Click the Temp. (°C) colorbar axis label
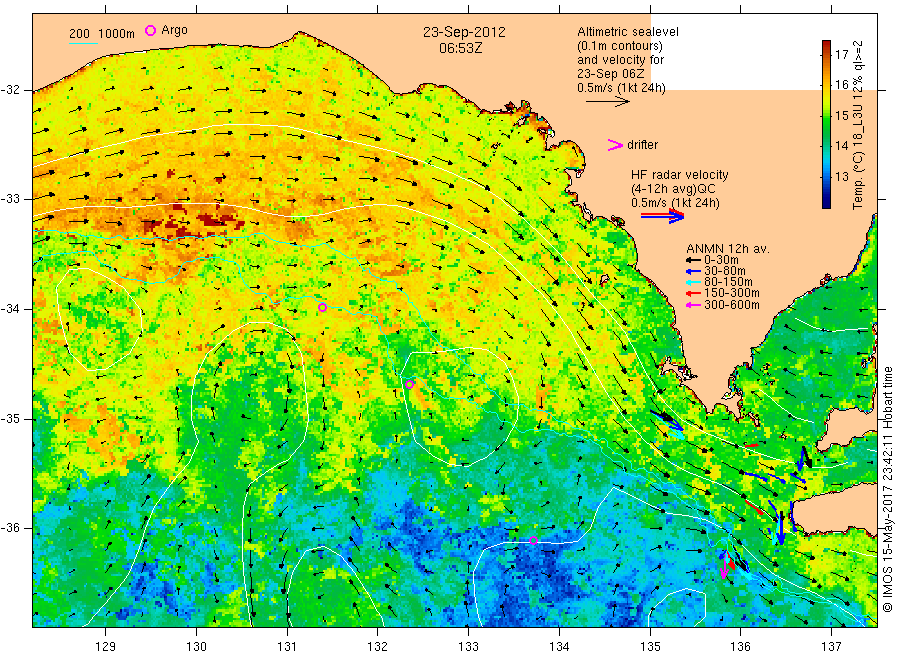The image size is (900, 660). click(x=858, y=125)
